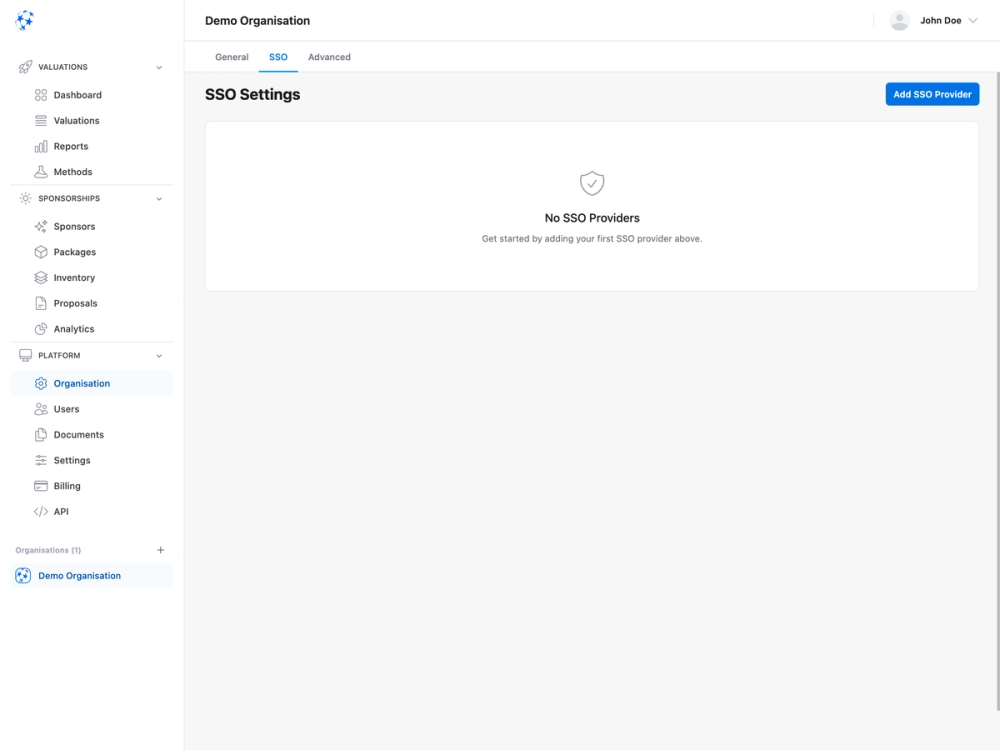Collapse the Sponsorships section chevron
Image resolution: width=1000 pixels, height=750 pixels.
[x=159, y=199]
